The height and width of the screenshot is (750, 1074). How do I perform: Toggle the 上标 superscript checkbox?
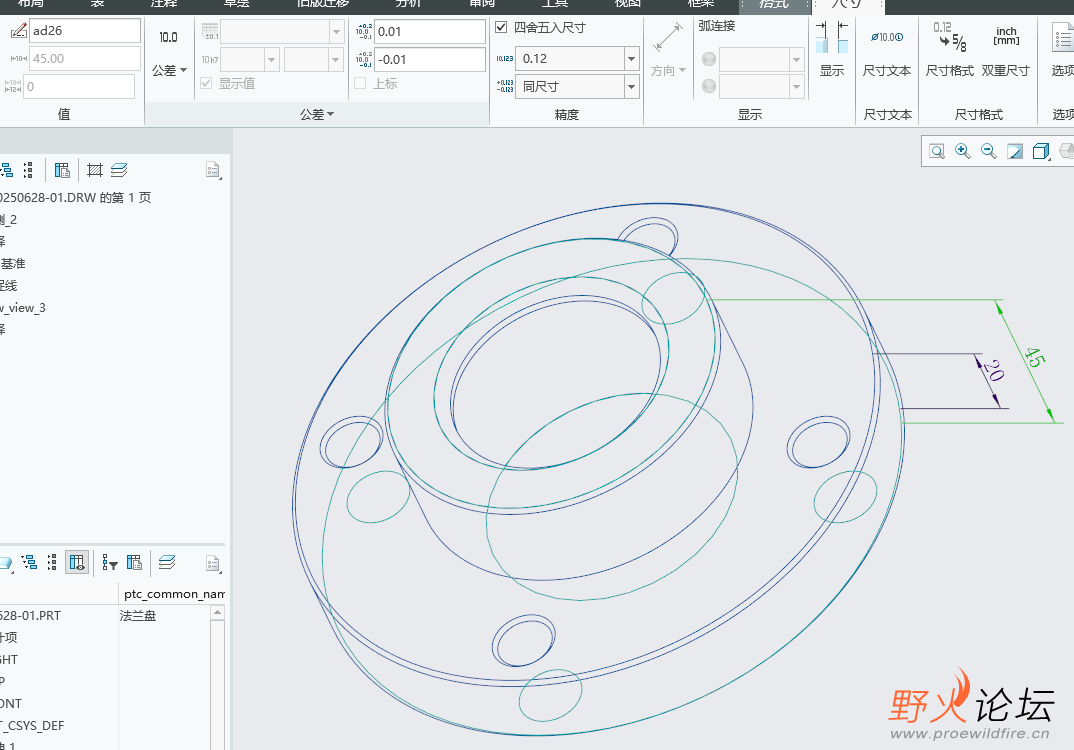pyautogui.click(x=360, y=83)
